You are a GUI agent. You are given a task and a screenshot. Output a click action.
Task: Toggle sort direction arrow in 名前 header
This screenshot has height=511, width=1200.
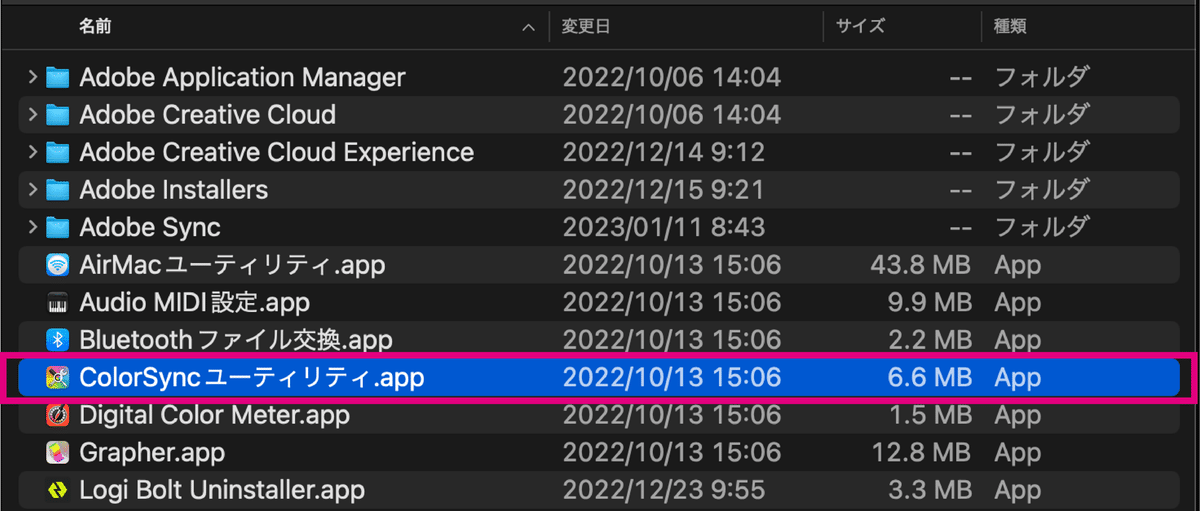coord(528,28)
